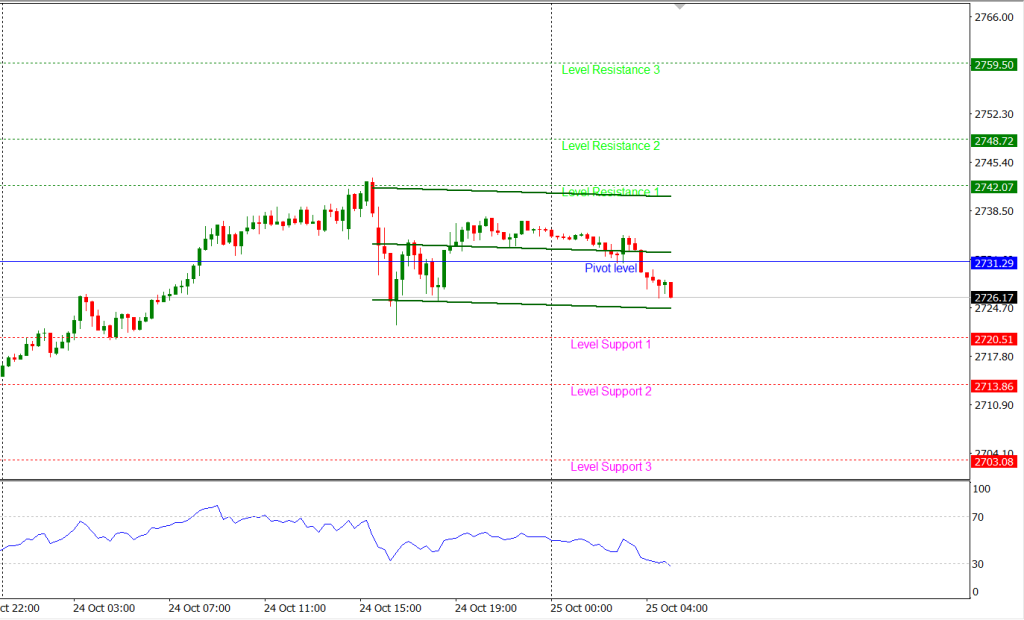1024x620 pixels.
Task: Click the Level Support 1 label
Action: click(x=610, y=345)
